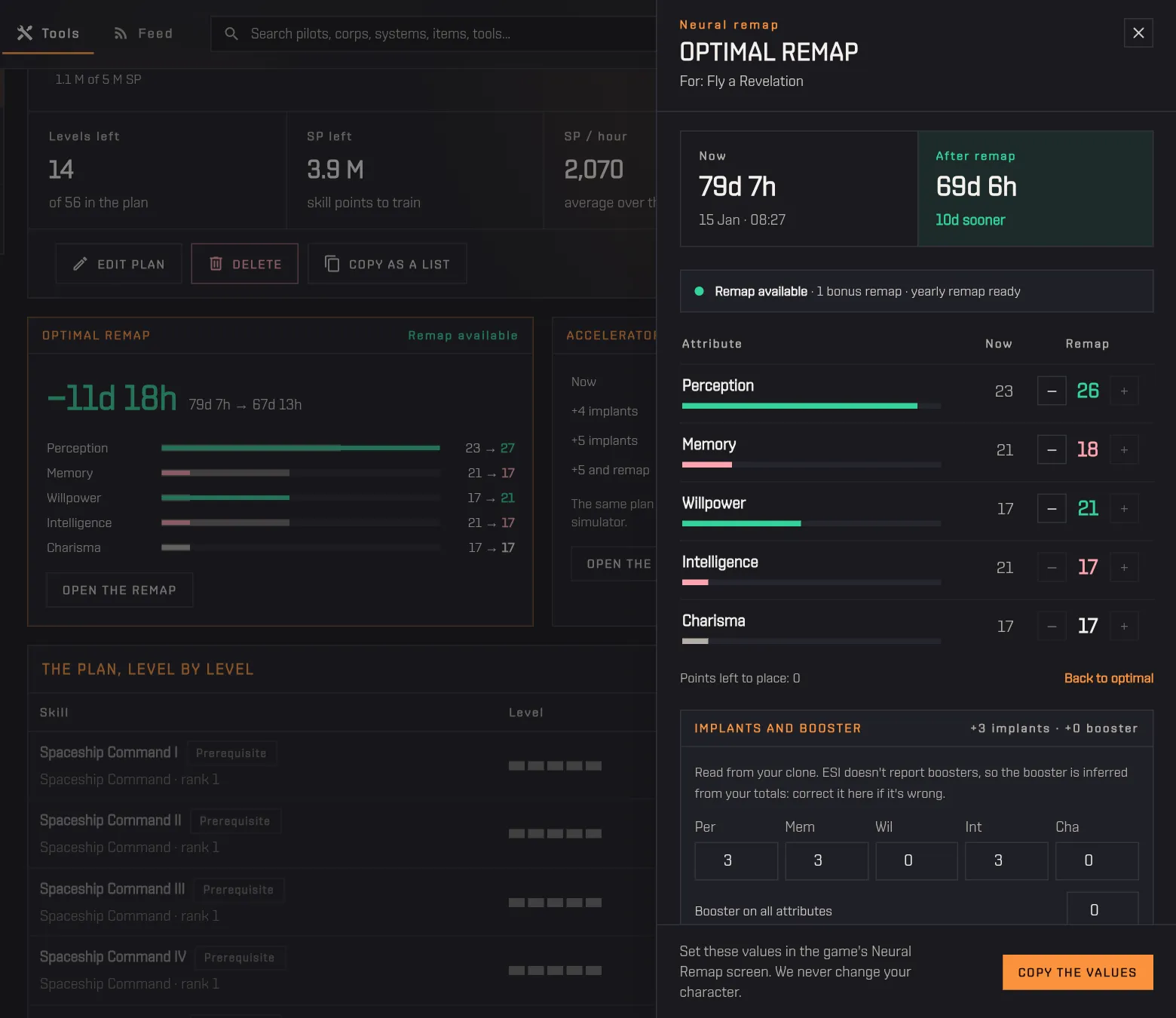
Task: Click Perception bar in summary card
Action: tap(301, 448)
